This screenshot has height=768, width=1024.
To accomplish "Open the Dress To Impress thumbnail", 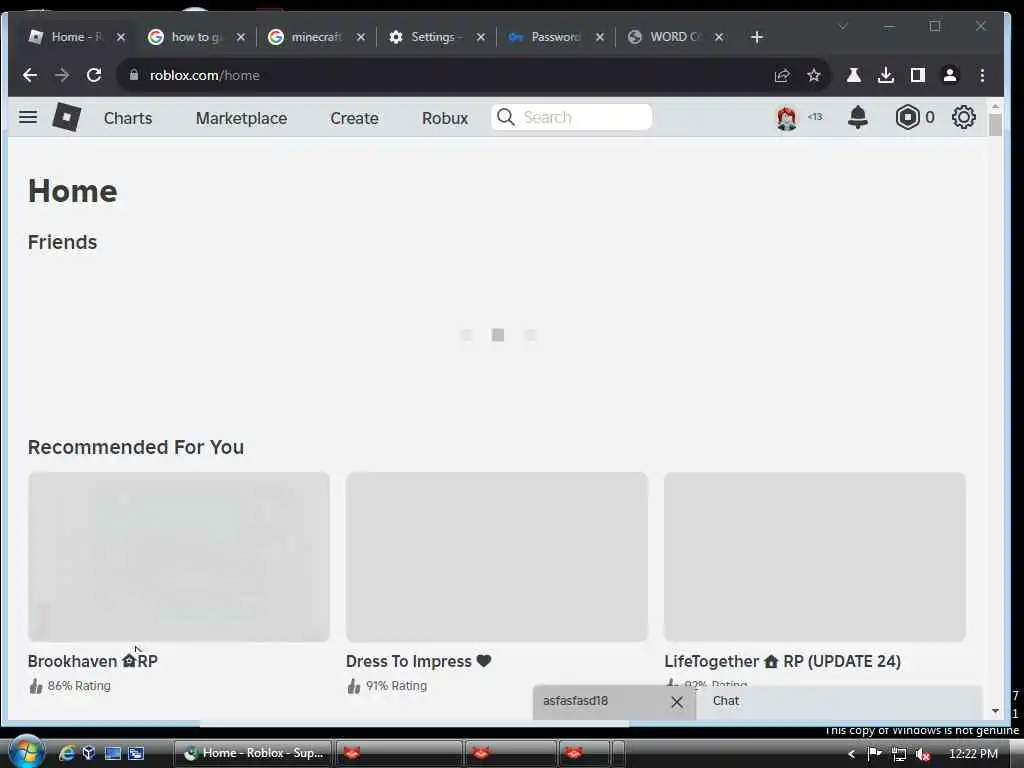I will 497,557.
